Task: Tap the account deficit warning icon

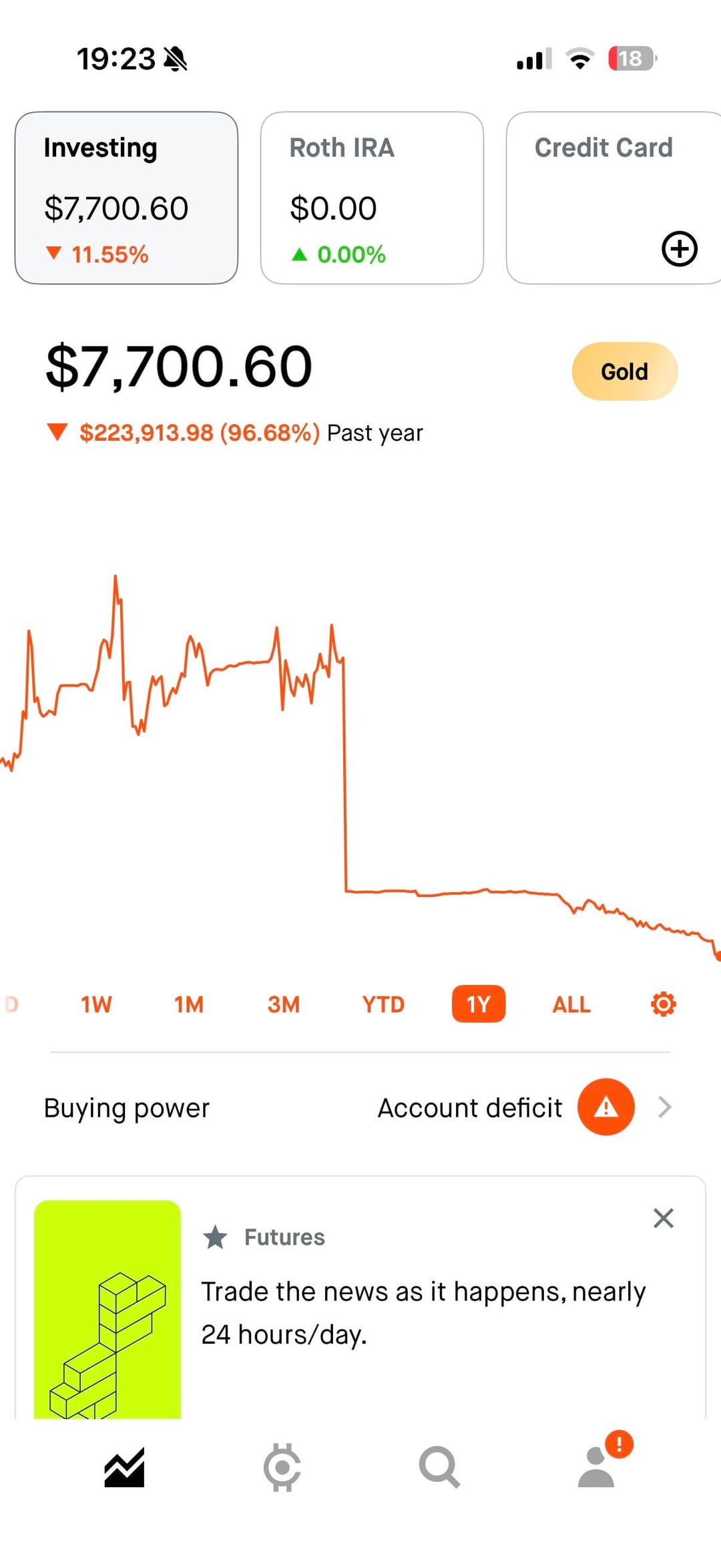Action: pyautogui.click(x=606, y=1107)
